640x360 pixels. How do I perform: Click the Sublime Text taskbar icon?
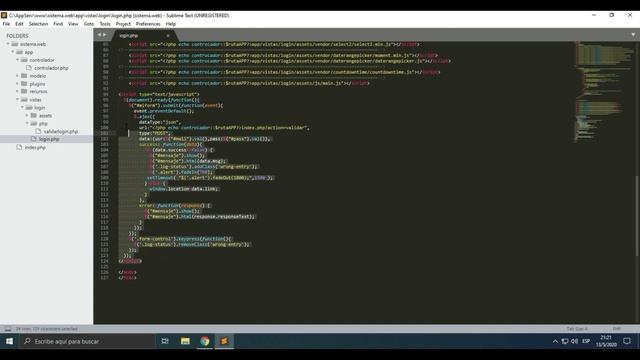pos(224,341)
